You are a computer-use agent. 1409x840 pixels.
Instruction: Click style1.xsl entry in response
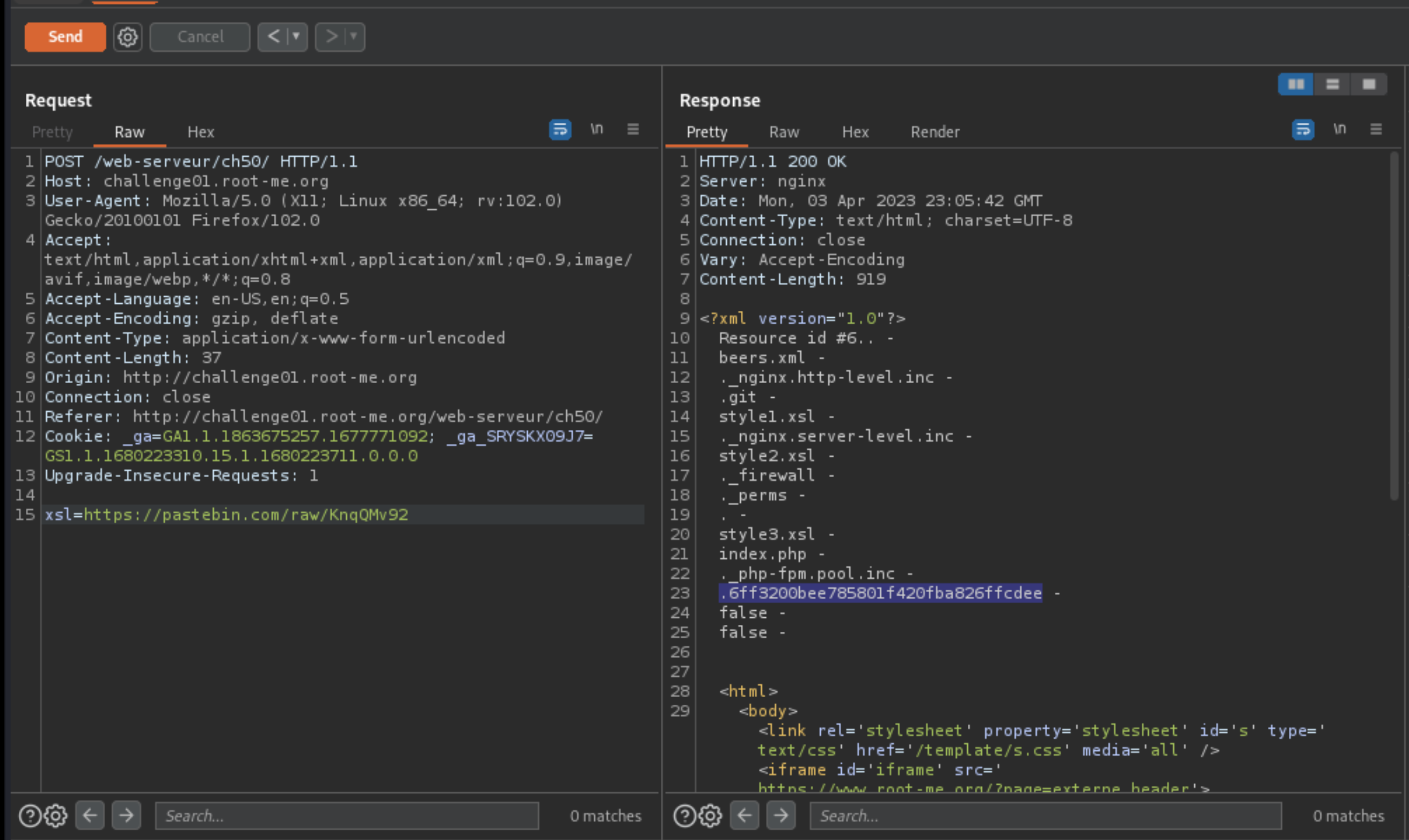click(x=767, y=417)
